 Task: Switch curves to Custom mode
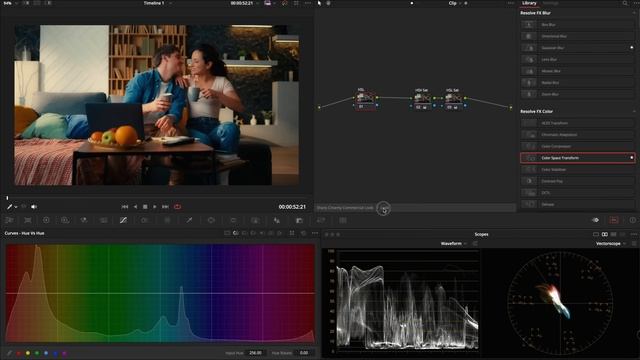coord(227,233)
